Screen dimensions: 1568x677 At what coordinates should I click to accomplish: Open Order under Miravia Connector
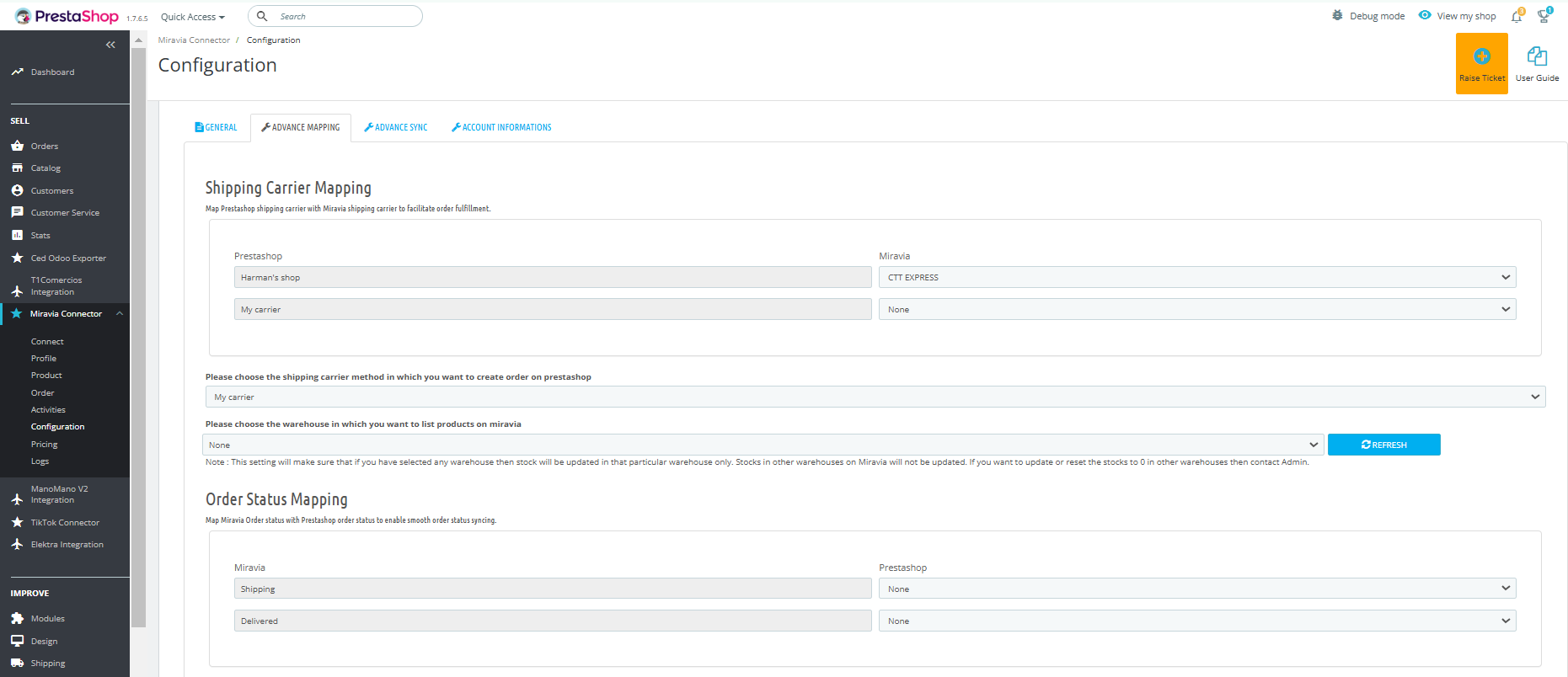pos(43,392)
